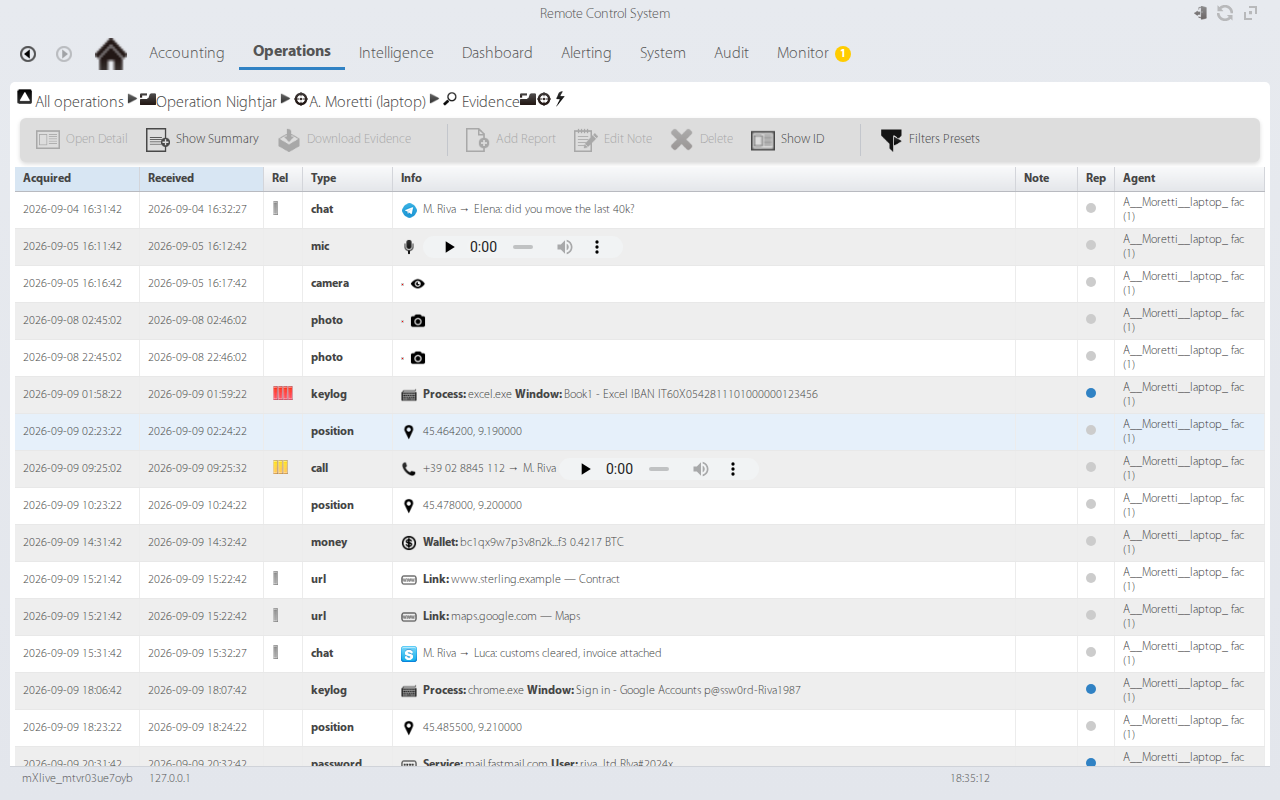The image size is (1280, 800).
Task: Click the map pin in 45.464200 row
Action: point(408,432)
